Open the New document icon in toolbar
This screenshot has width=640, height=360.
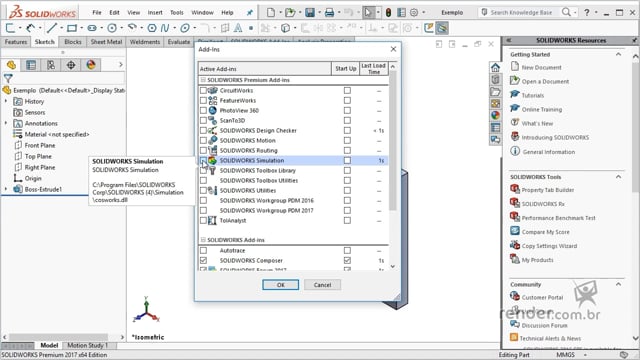[271, 13]
